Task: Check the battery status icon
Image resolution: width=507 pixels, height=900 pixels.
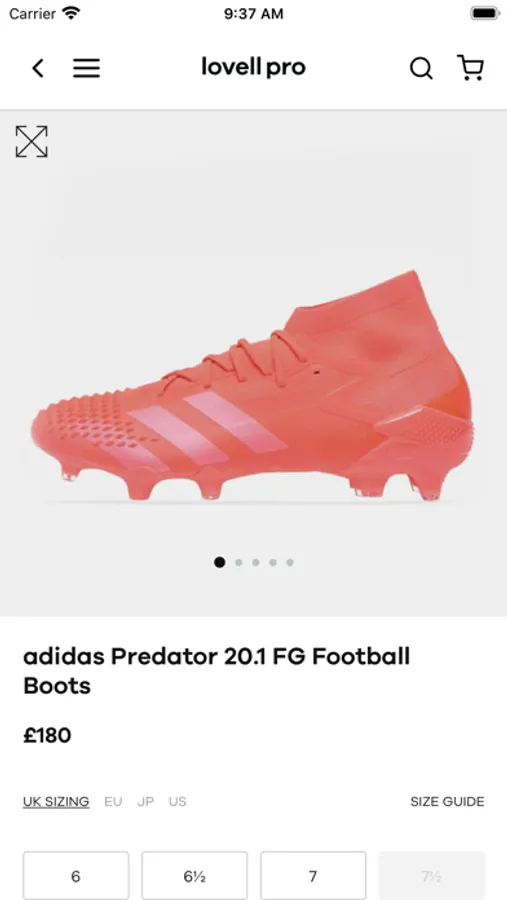Action: 485,13
